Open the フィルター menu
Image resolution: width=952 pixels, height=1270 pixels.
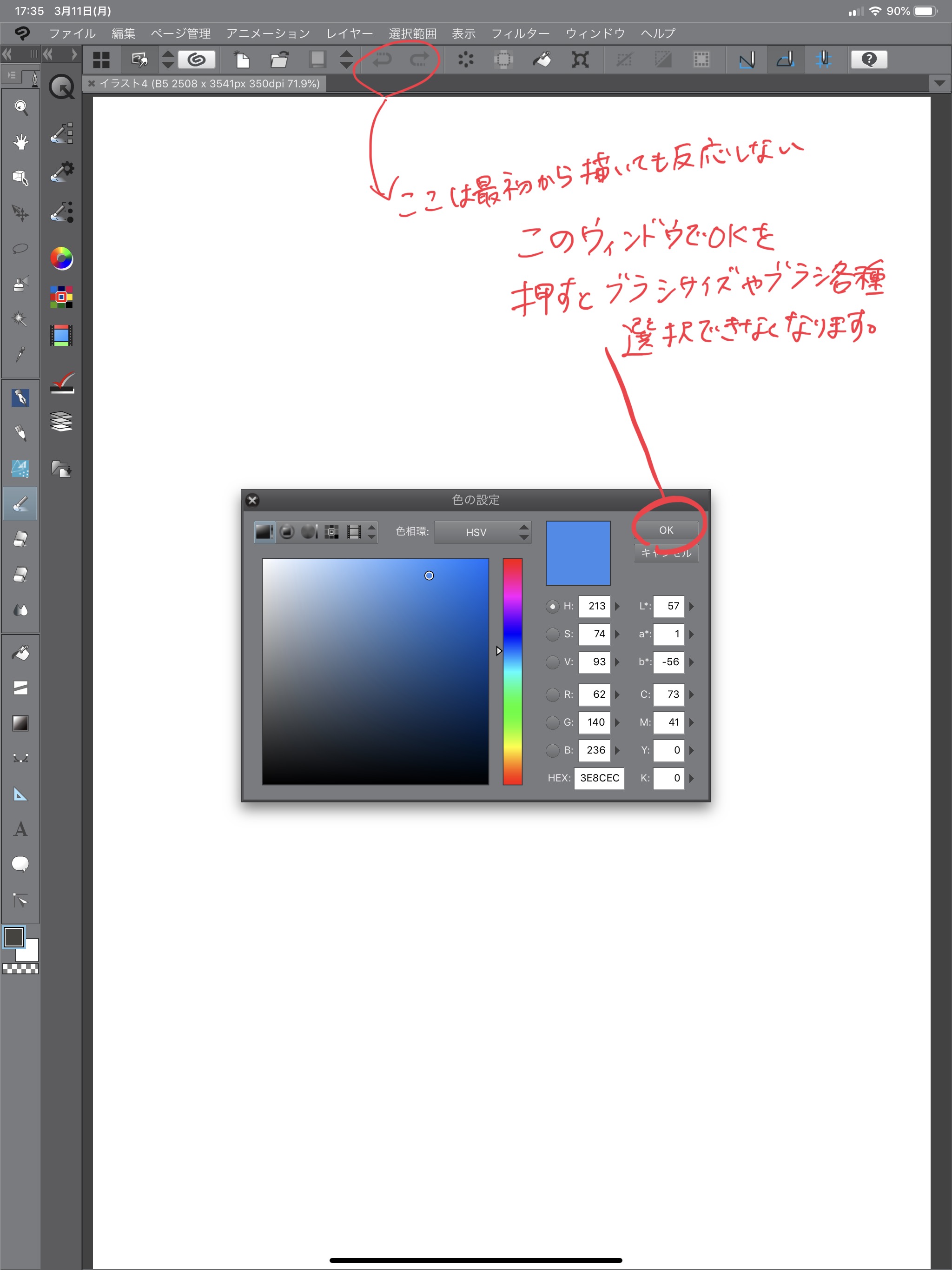[x=520, y=34]
